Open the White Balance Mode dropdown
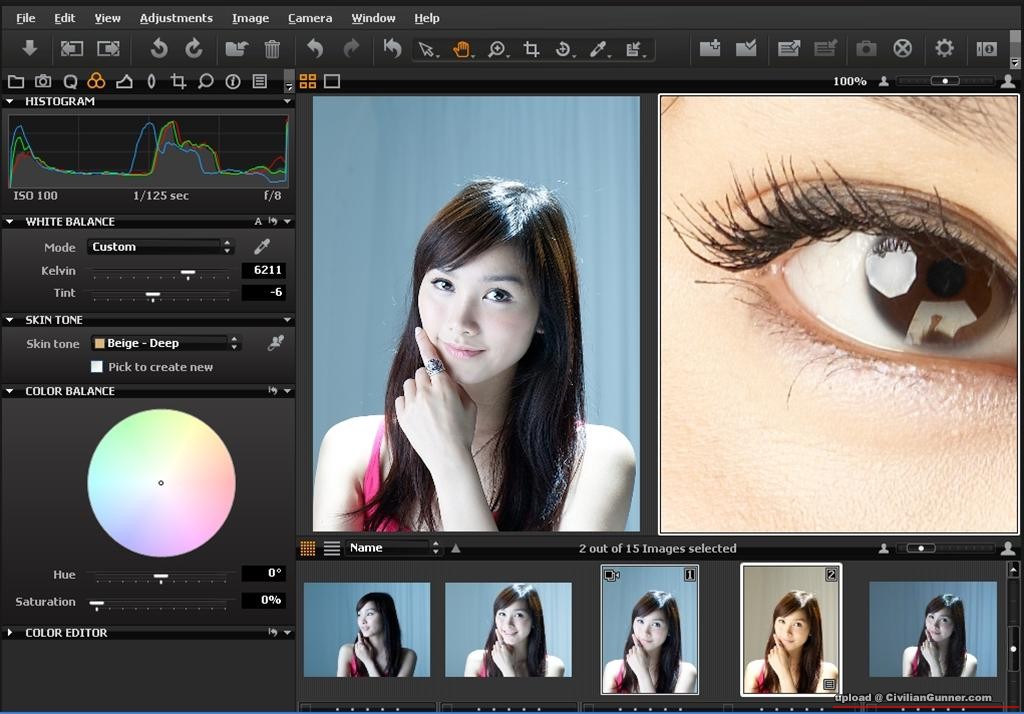Screen dimensions: 1024x714 [160, 247]
